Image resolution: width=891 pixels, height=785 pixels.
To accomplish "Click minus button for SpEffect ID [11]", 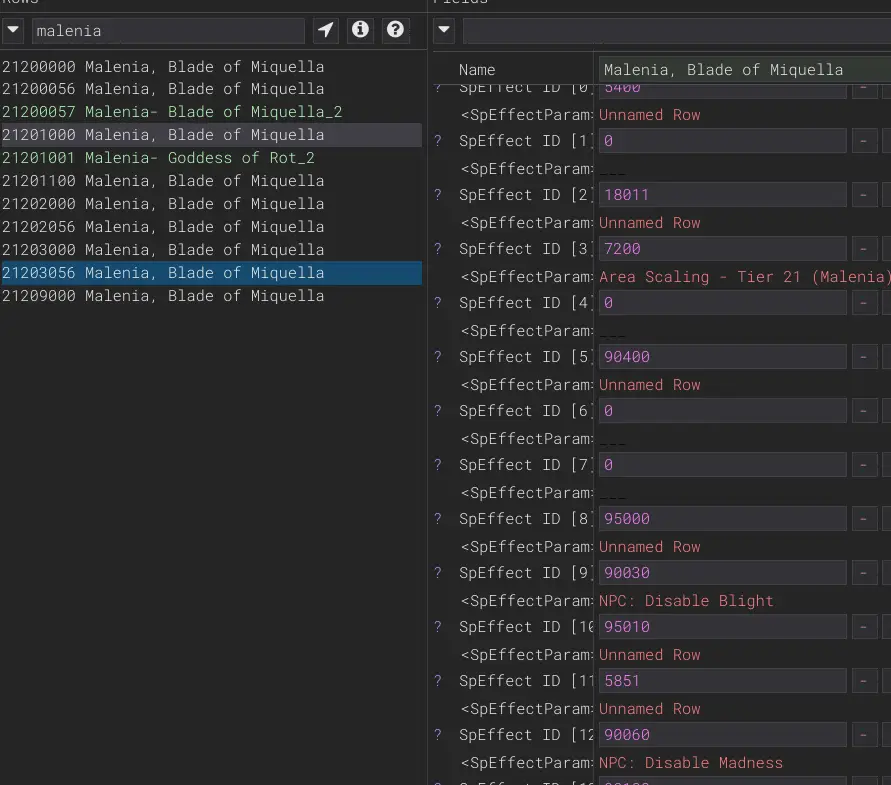I will pyautogui.click(x=864, y=681).
